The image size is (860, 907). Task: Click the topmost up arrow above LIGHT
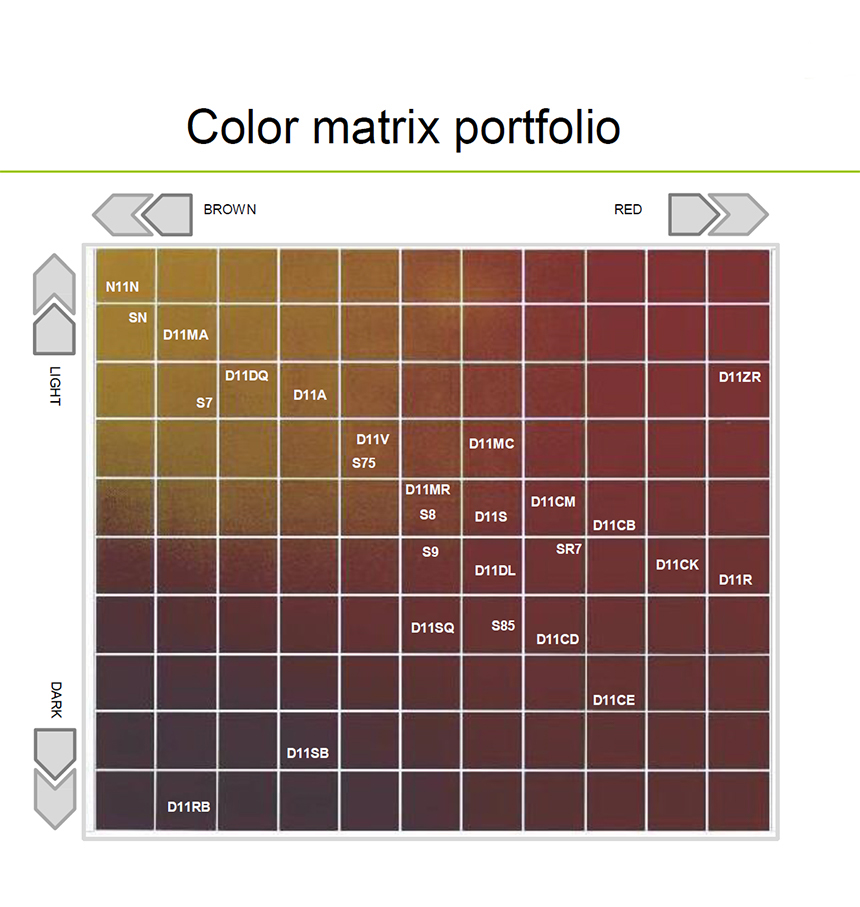(x=54, y=281)
